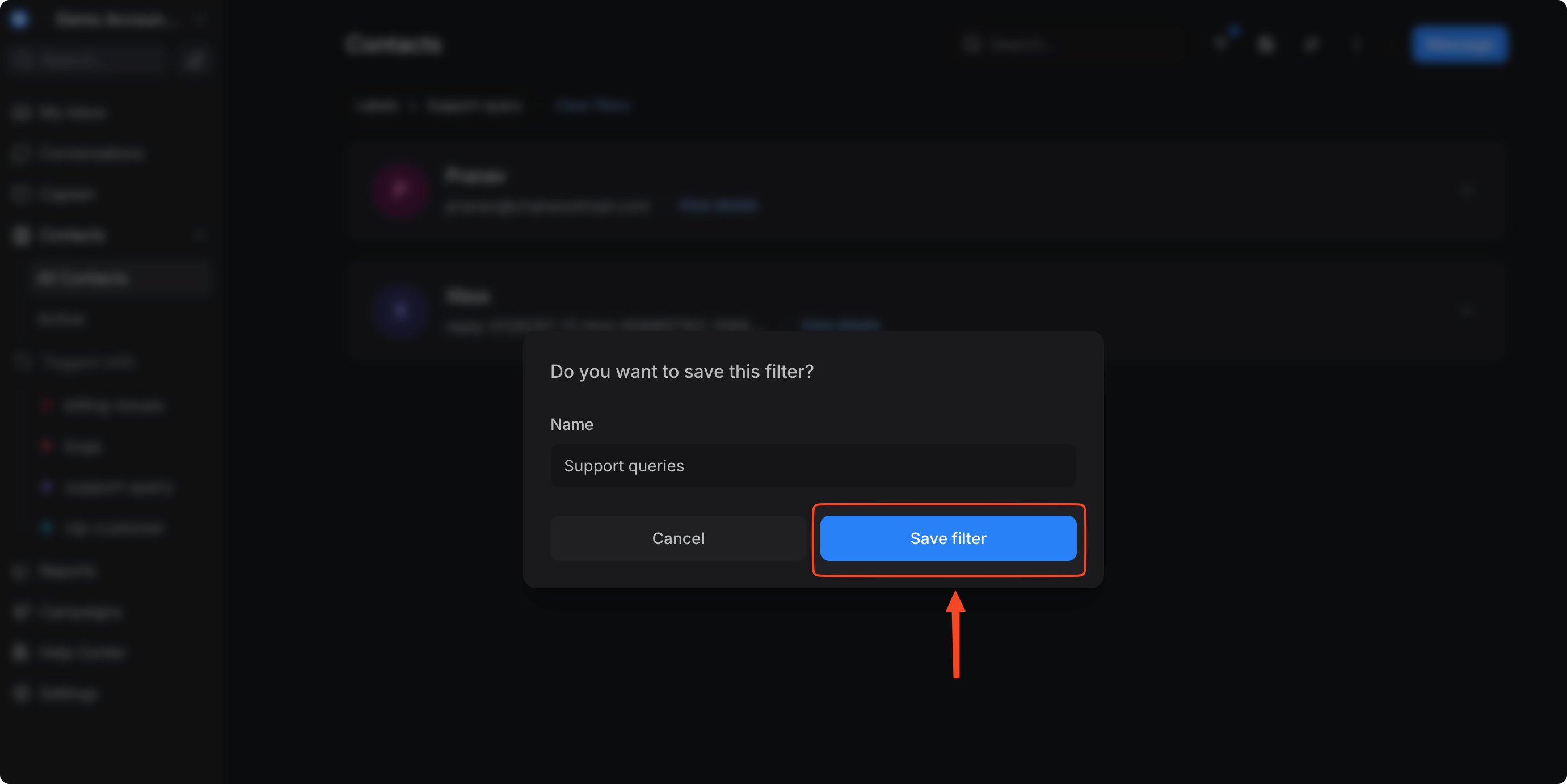Open Conversations from sidebar icon

(x=20, y=153)
